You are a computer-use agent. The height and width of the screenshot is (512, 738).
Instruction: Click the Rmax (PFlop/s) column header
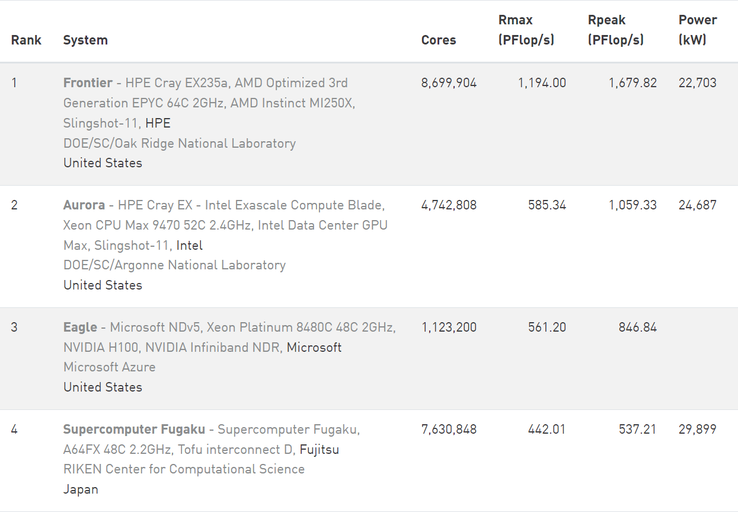[526, 30]
